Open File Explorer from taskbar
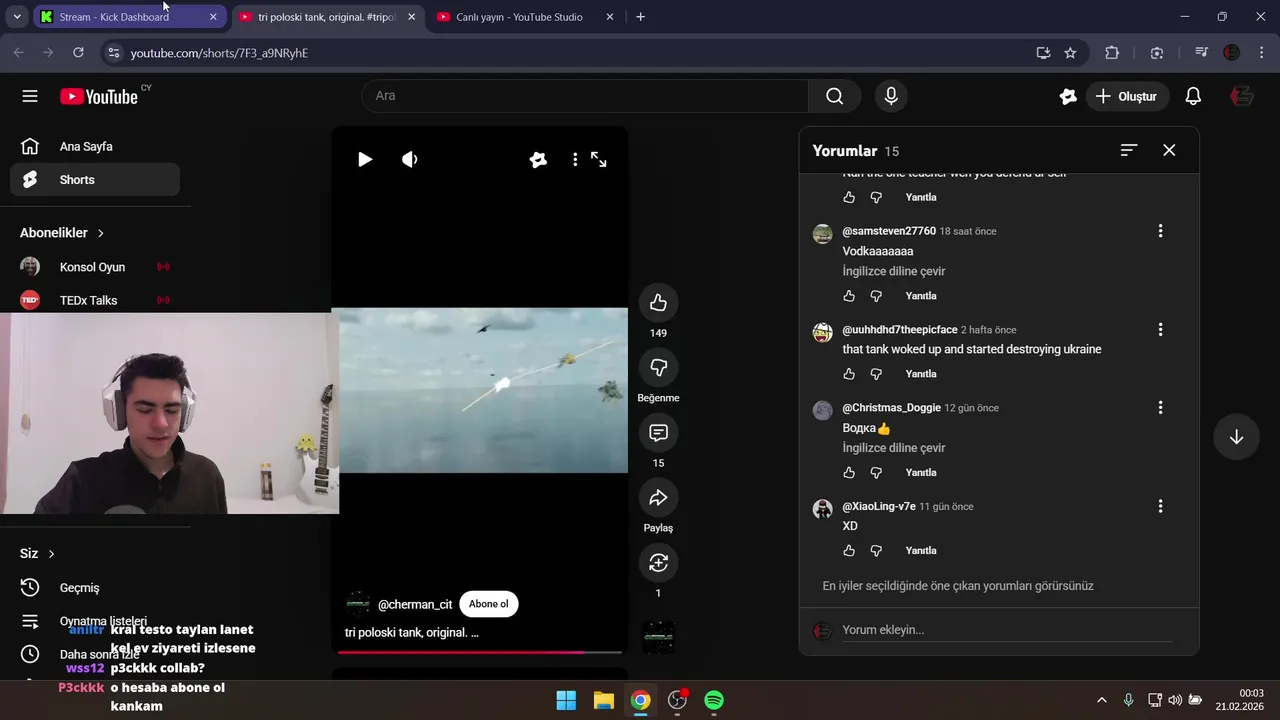 603,700
